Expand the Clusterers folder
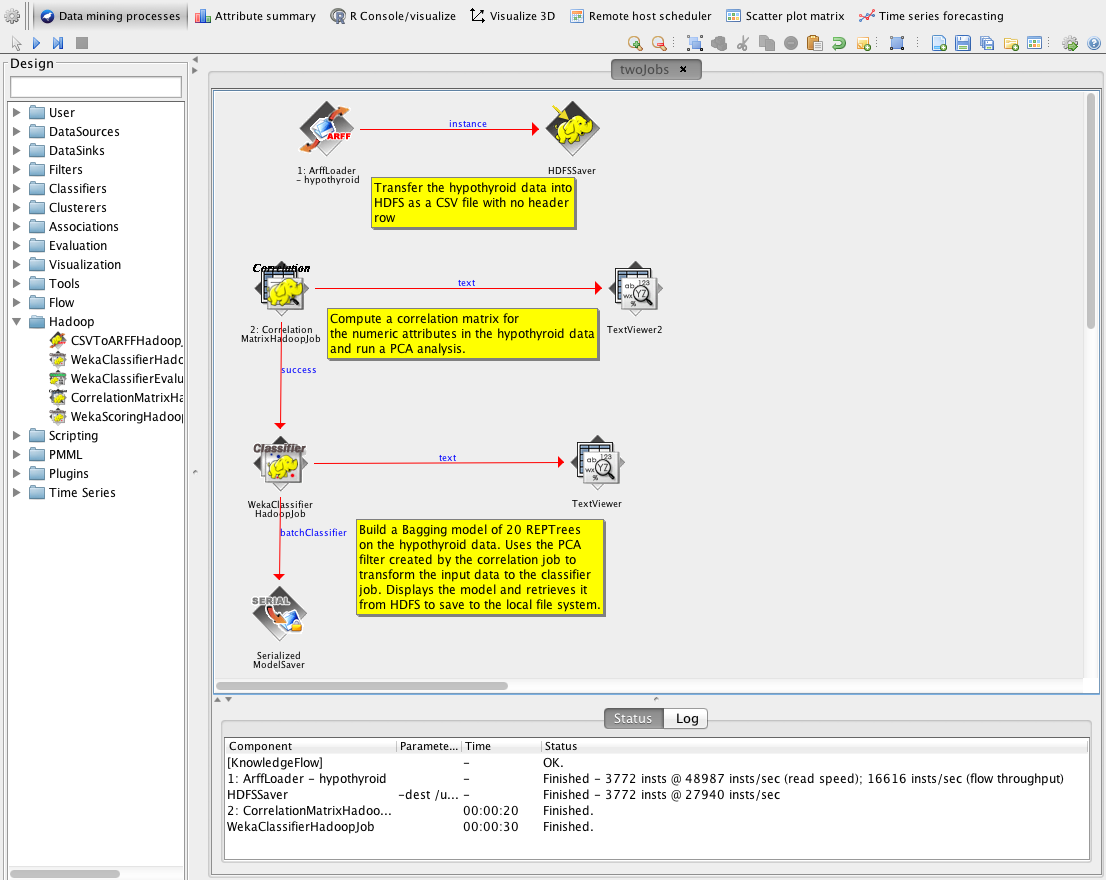This screenshot has height=880, width=1106. click(x=16, y=207)
